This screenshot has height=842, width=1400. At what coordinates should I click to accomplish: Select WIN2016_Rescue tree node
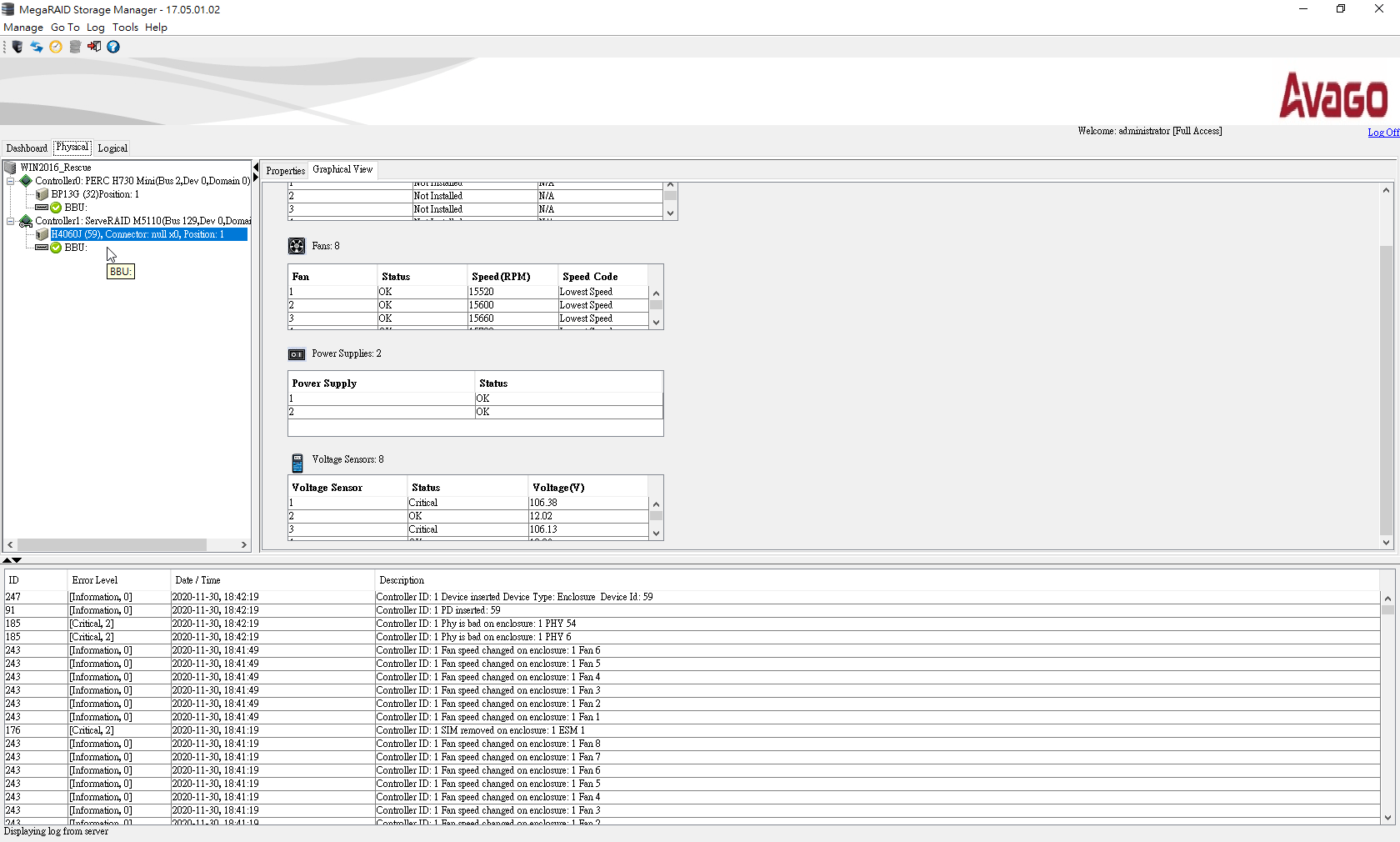(56, 168)
